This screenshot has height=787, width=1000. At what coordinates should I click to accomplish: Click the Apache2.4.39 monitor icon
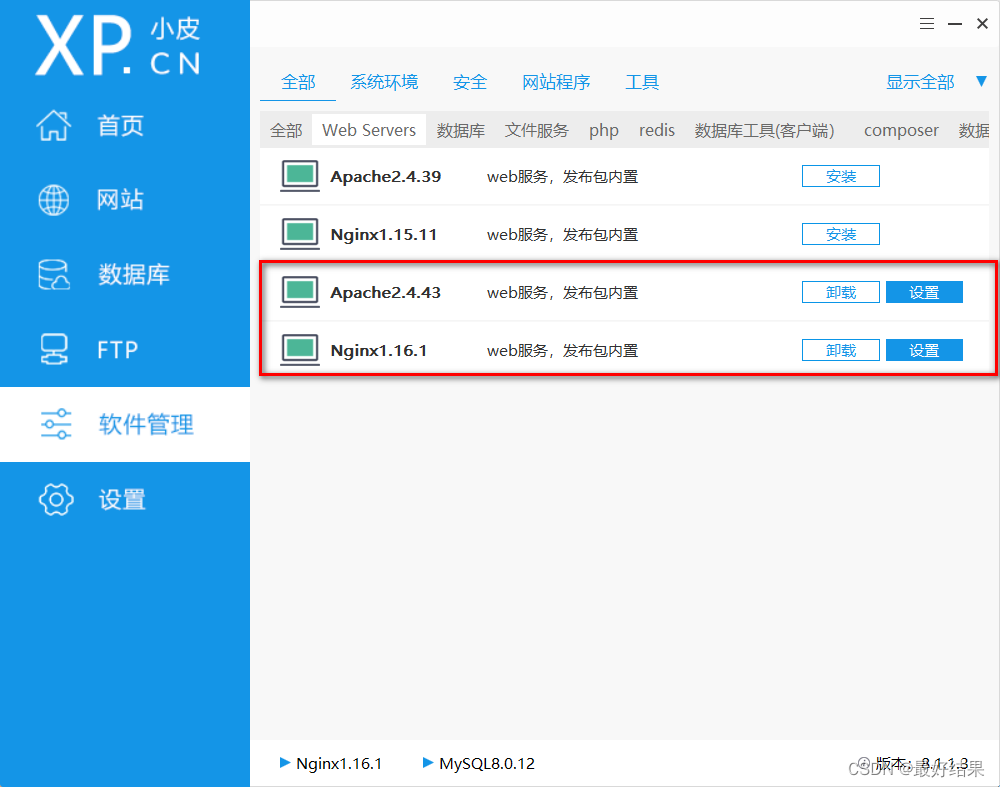point(300,176)
